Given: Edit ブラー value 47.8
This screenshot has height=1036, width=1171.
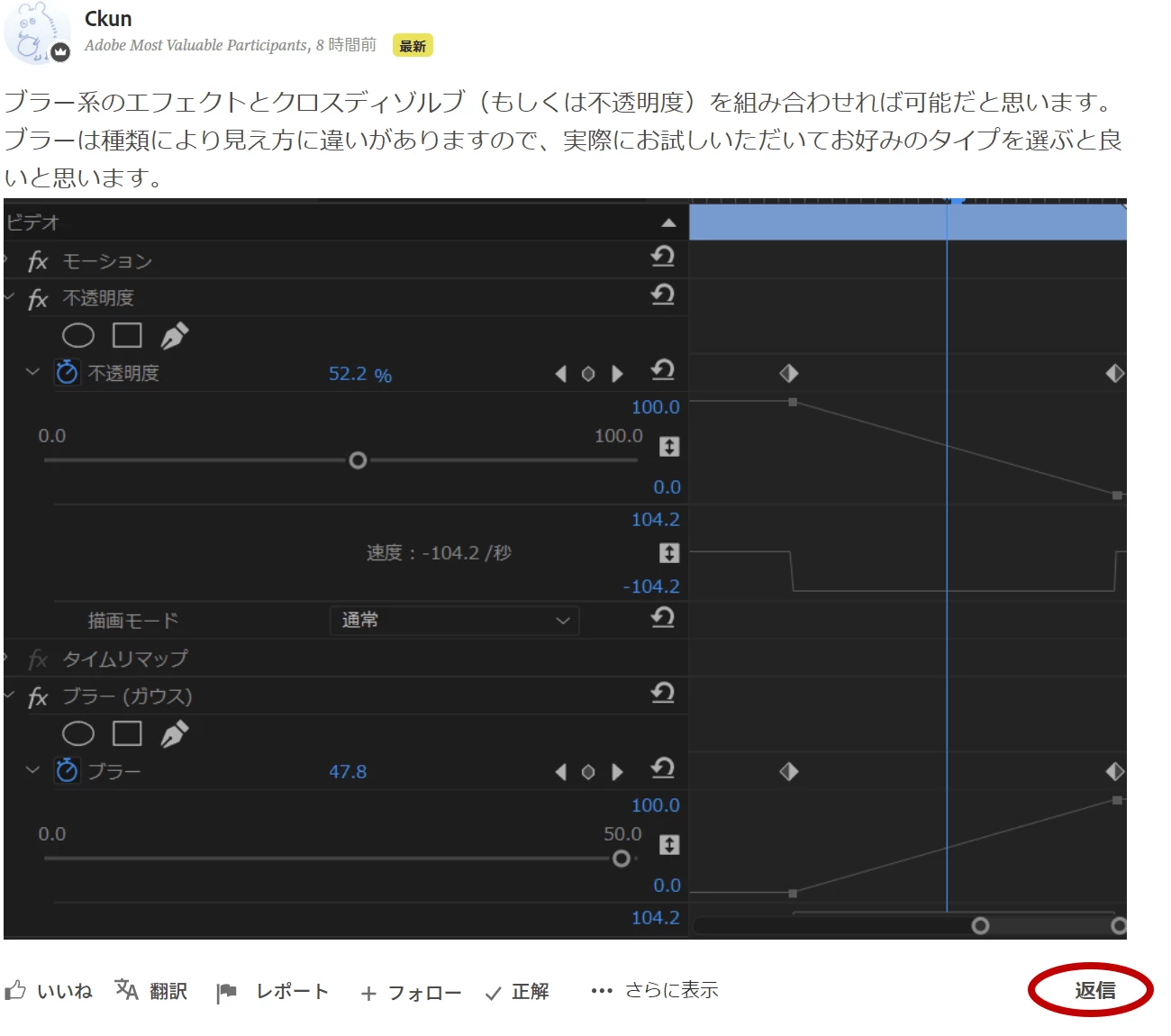Looking at the screenshot, I should tap(348, 772).
